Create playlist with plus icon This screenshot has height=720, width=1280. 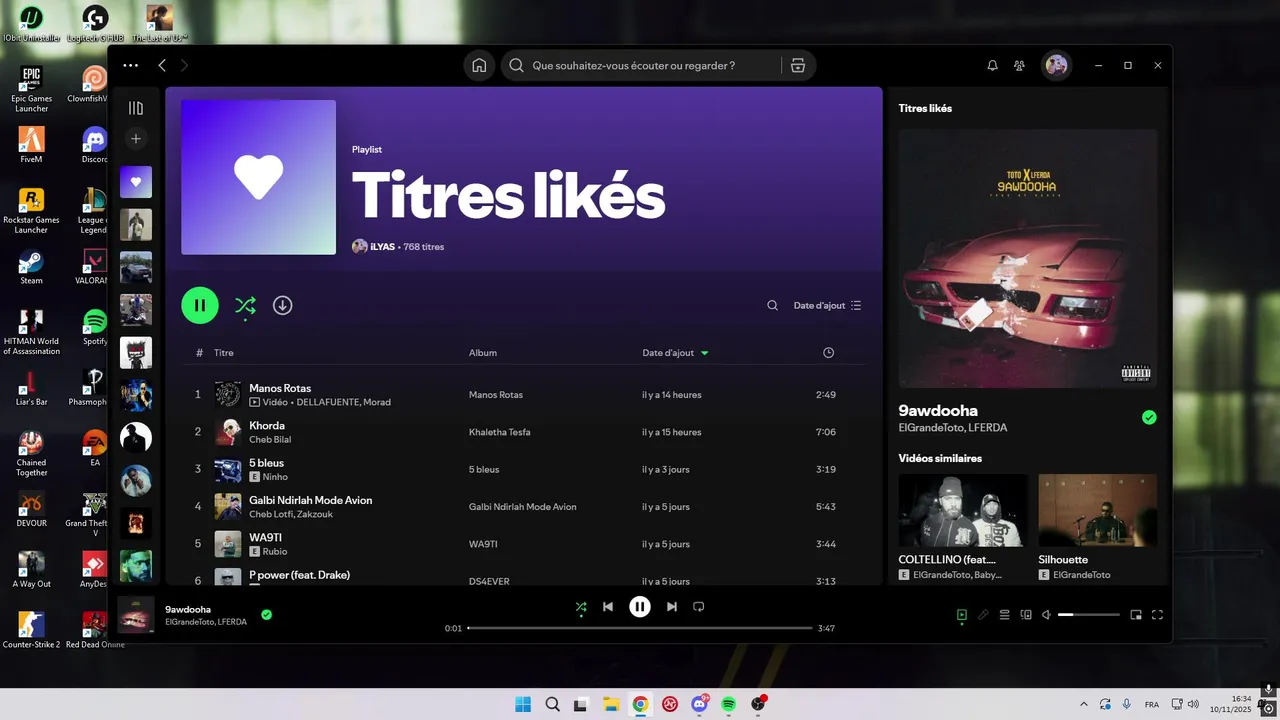coord(136,138)
